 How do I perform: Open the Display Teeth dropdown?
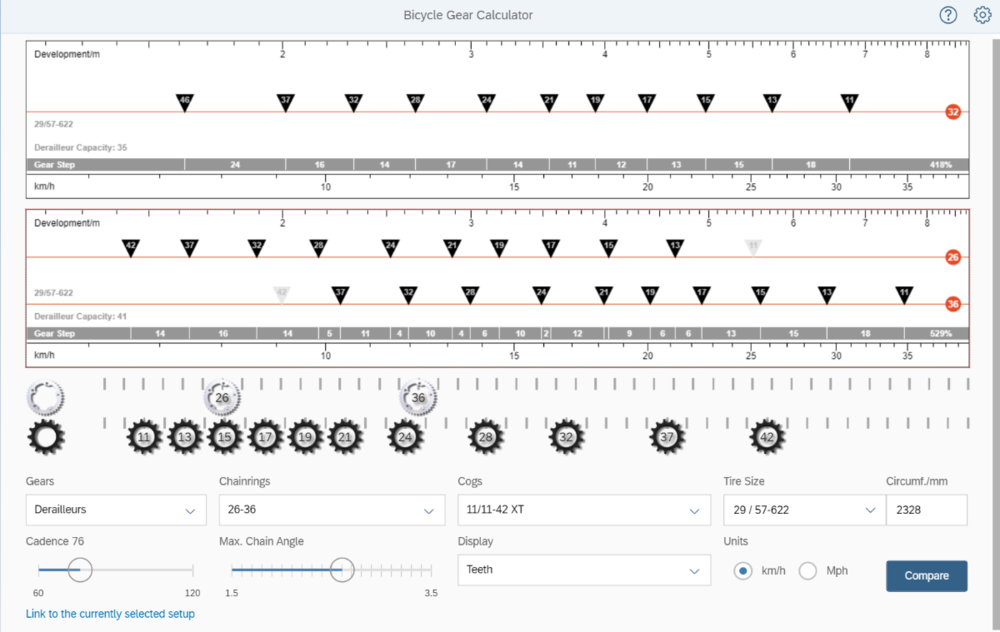tap(584, 570)
